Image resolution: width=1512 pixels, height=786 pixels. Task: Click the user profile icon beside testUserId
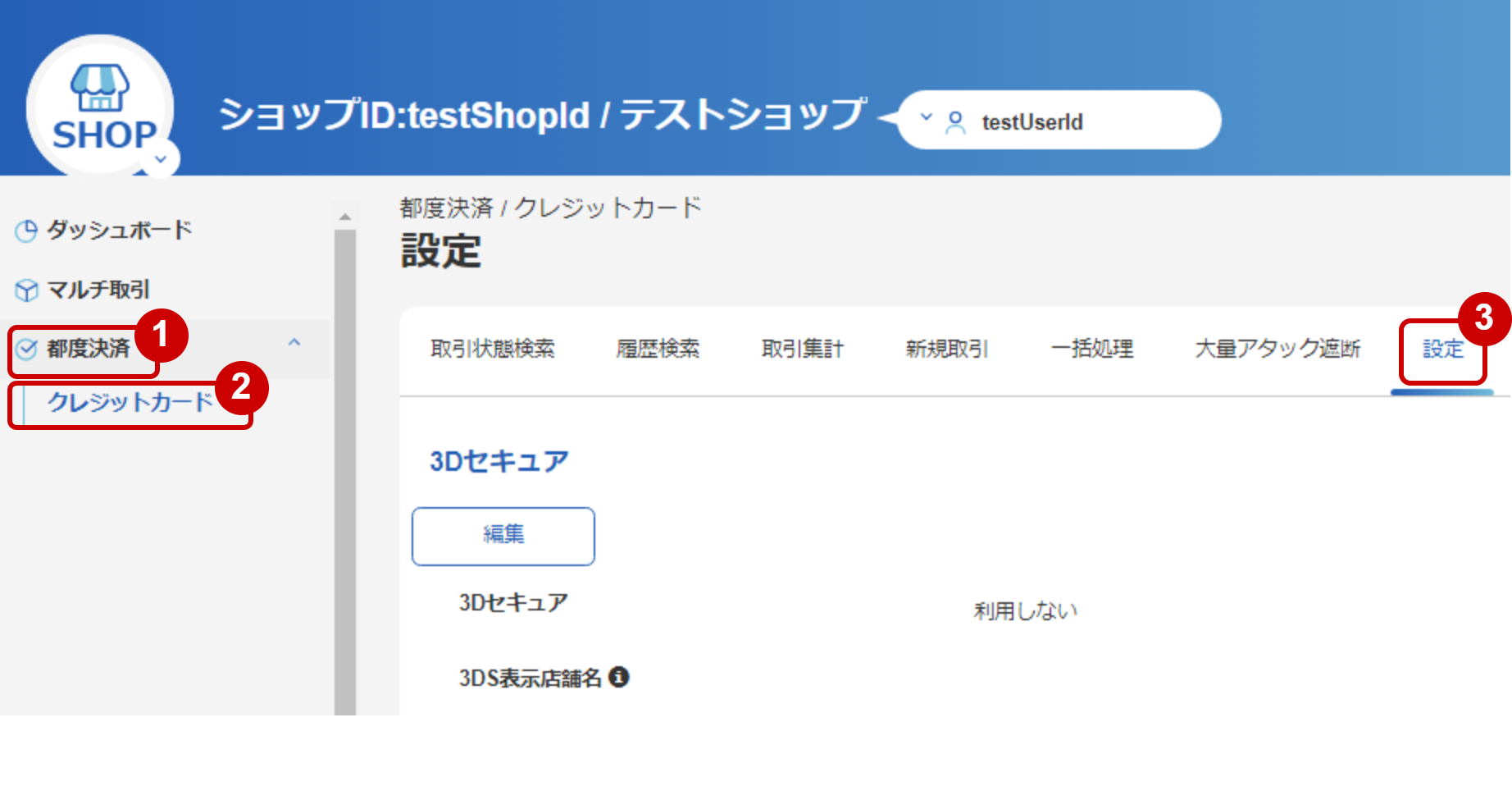click(955, 122)
